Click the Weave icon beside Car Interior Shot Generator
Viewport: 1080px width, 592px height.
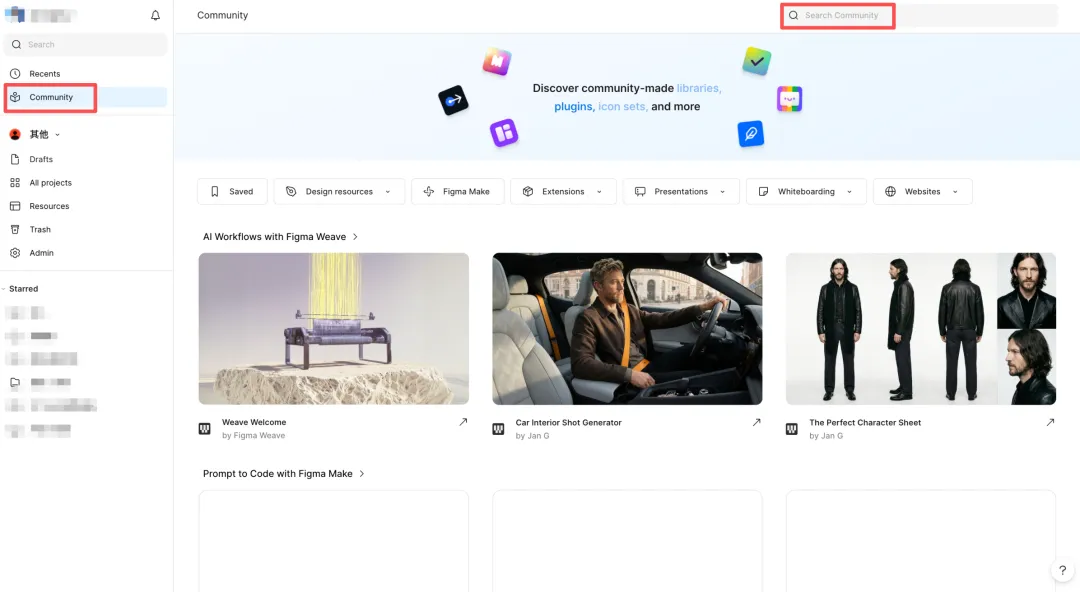tap(498, 429)
